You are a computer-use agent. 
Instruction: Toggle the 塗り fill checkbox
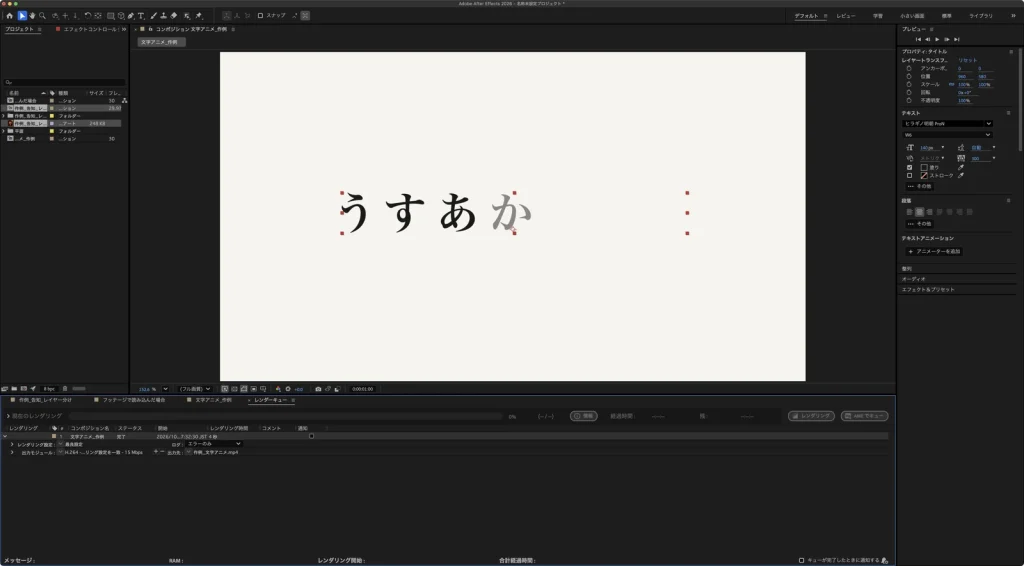(910, 168)
